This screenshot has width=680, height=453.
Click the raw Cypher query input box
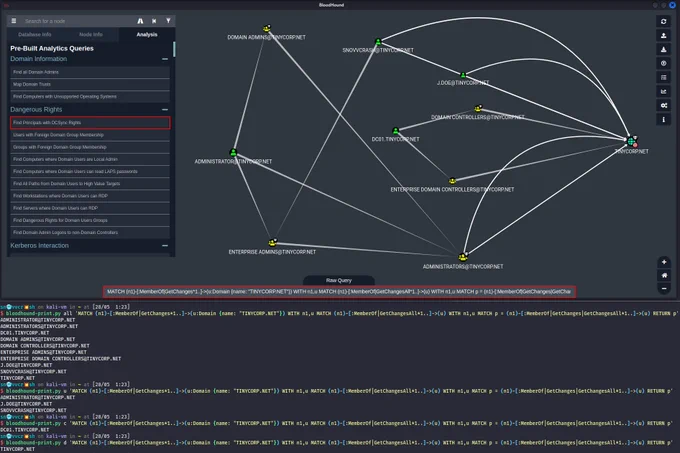point(340,292)
